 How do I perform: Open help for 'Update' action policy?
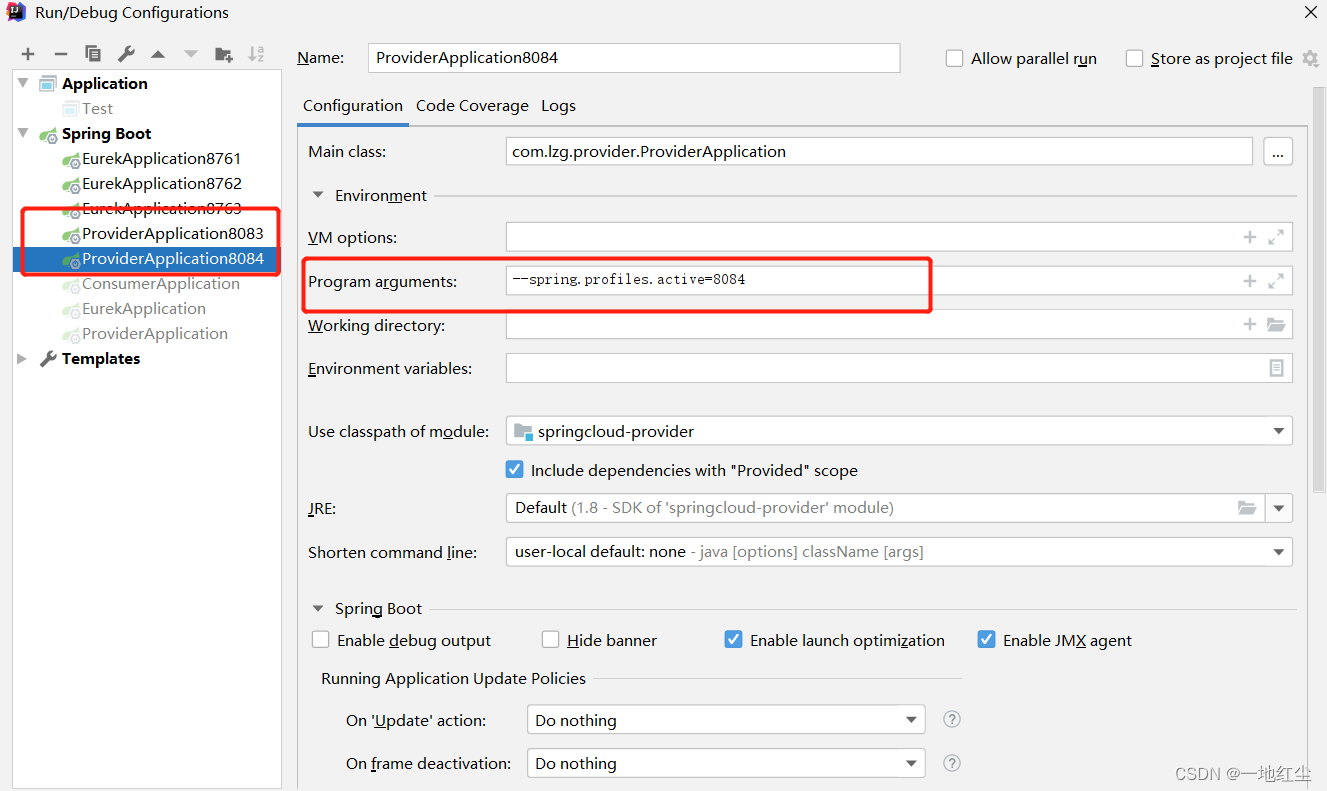[952, 720]
